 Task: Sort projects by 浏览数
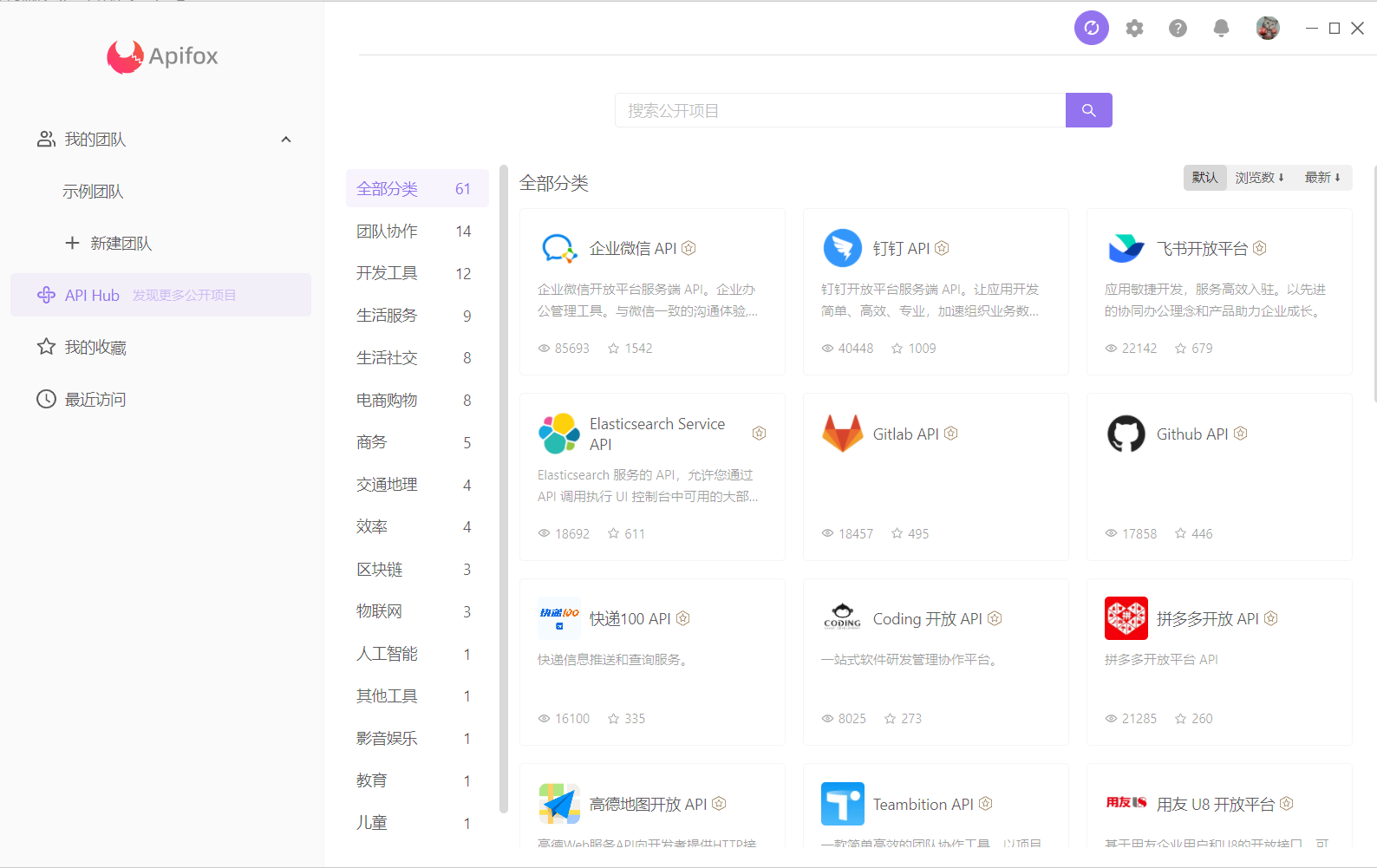coord(1259,178)
